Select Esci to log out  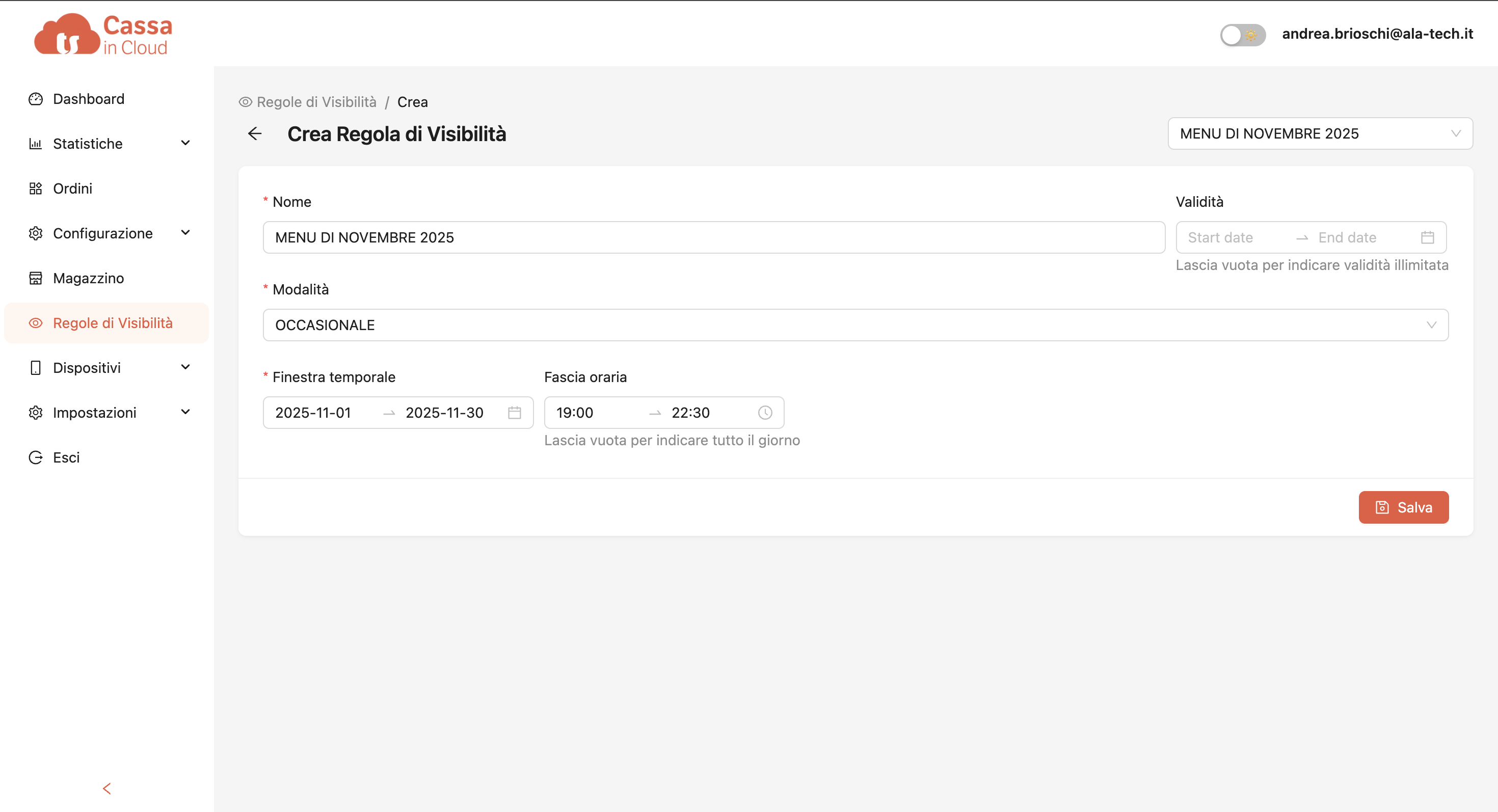[66, 457]
